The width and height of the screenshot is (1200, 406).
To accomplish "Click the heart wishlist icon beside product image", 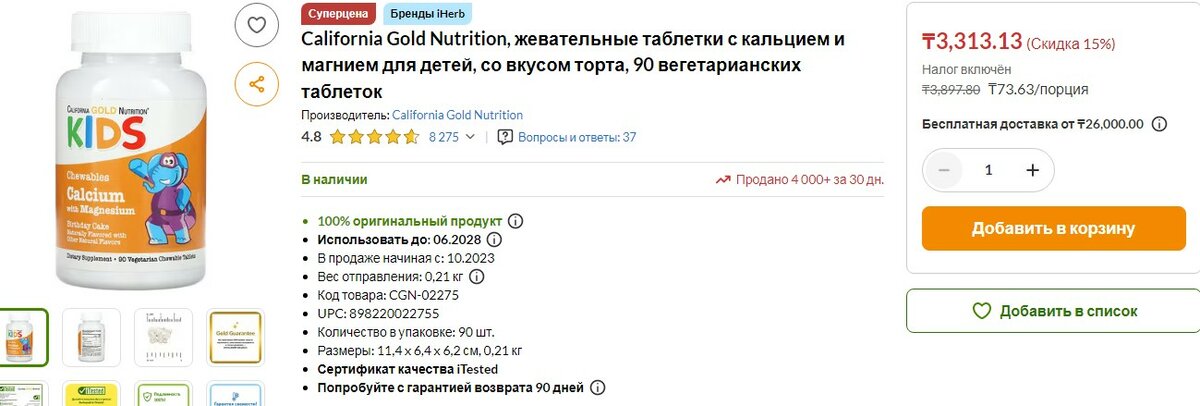I will point(256,25).
